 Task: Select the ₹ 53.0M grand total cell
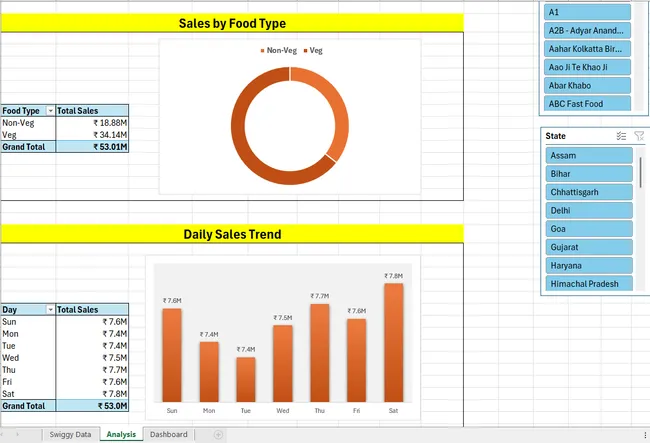pyautogui.click(x=92, y=406)
